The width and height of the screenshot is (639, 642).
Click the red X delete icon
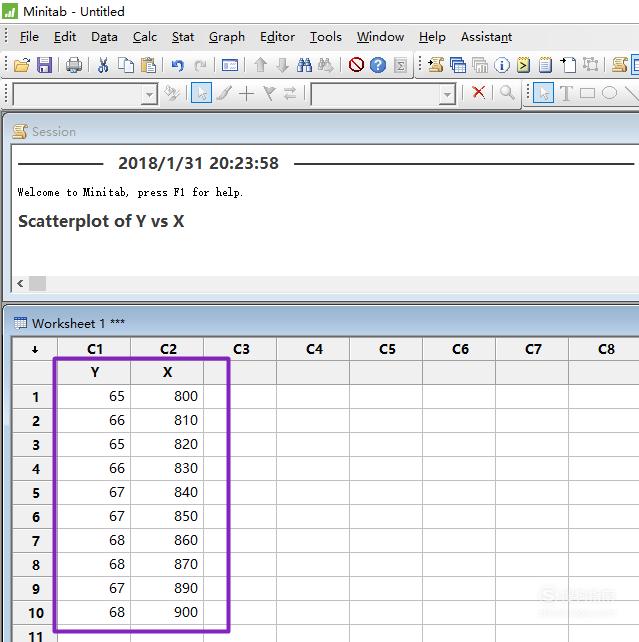(479, 92)
